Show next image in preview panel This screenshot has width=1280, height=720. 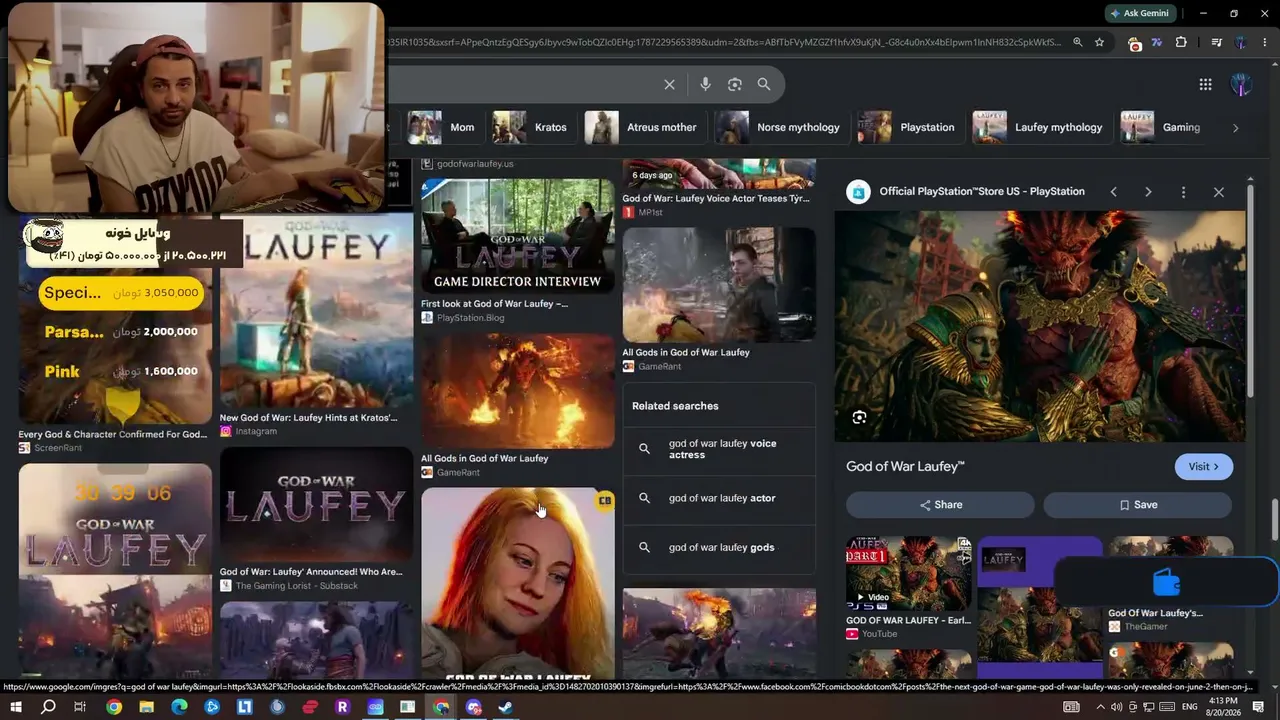[1148, 192]
